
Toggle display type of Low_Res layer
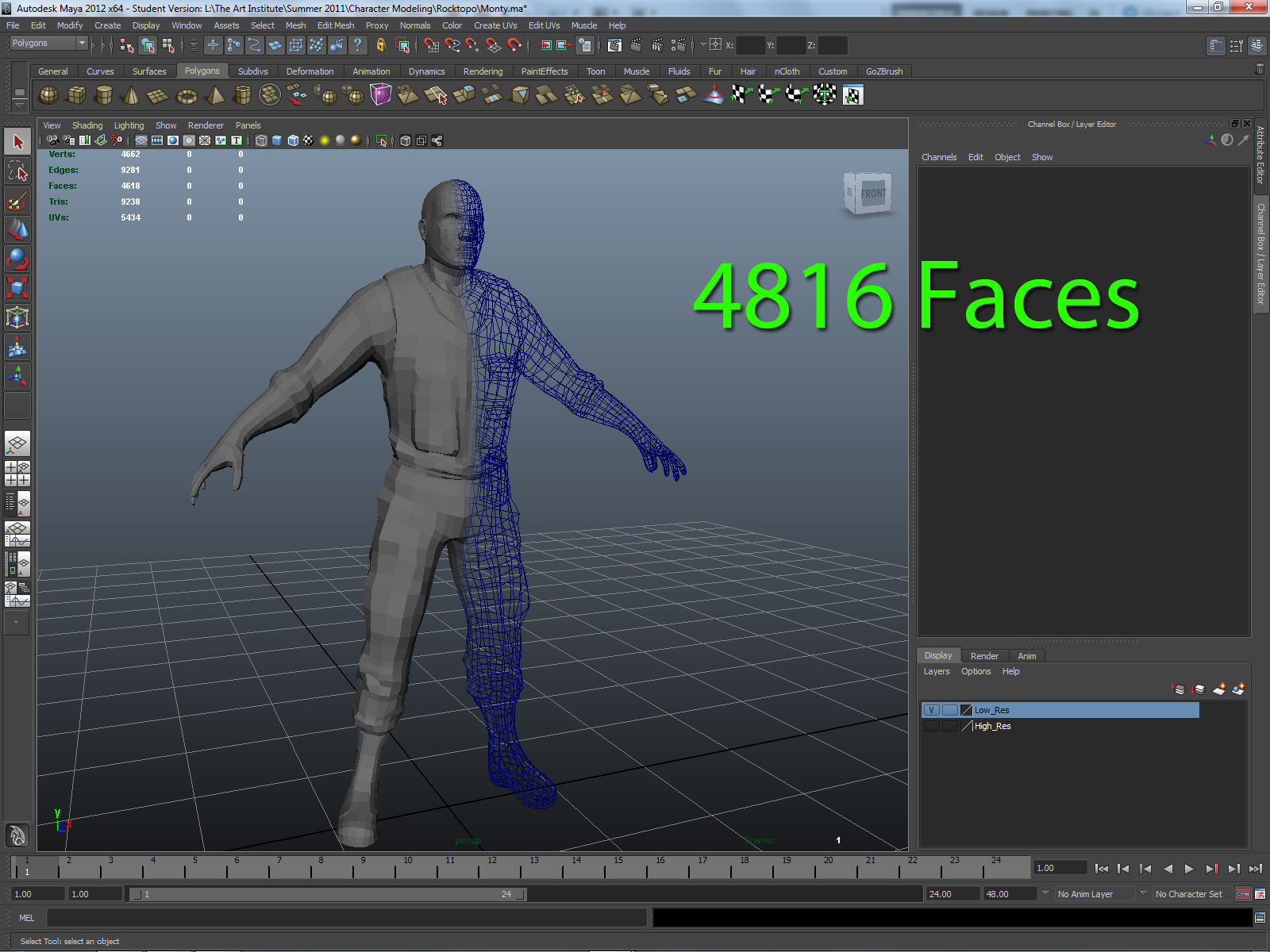pos(949,710)
